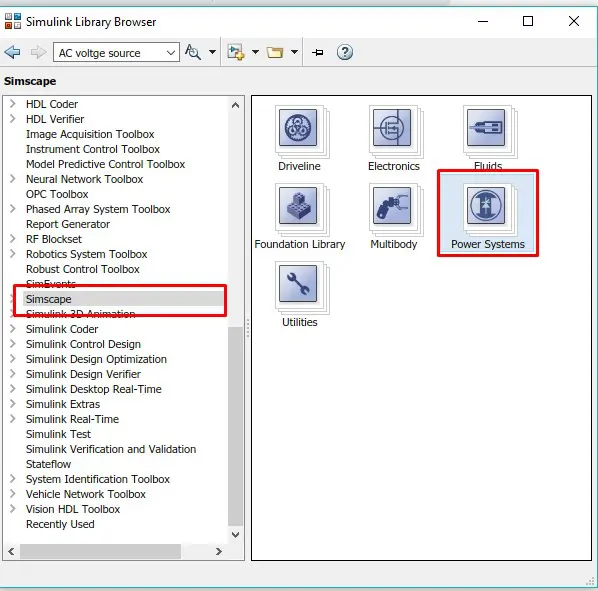Click the open folder icon
Image resolution: width=598 pixels, height=591 pixels.
click(x=275, y=52)
